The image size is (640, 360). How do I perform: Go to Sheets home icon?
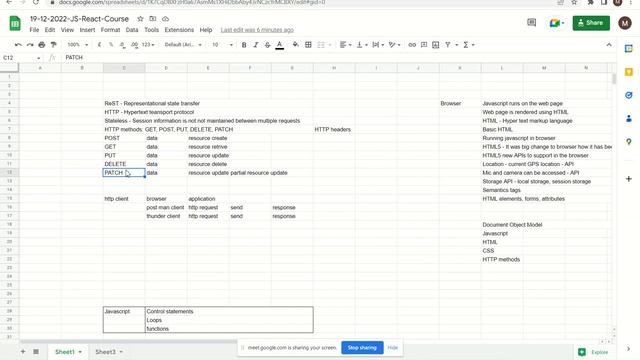15,23
